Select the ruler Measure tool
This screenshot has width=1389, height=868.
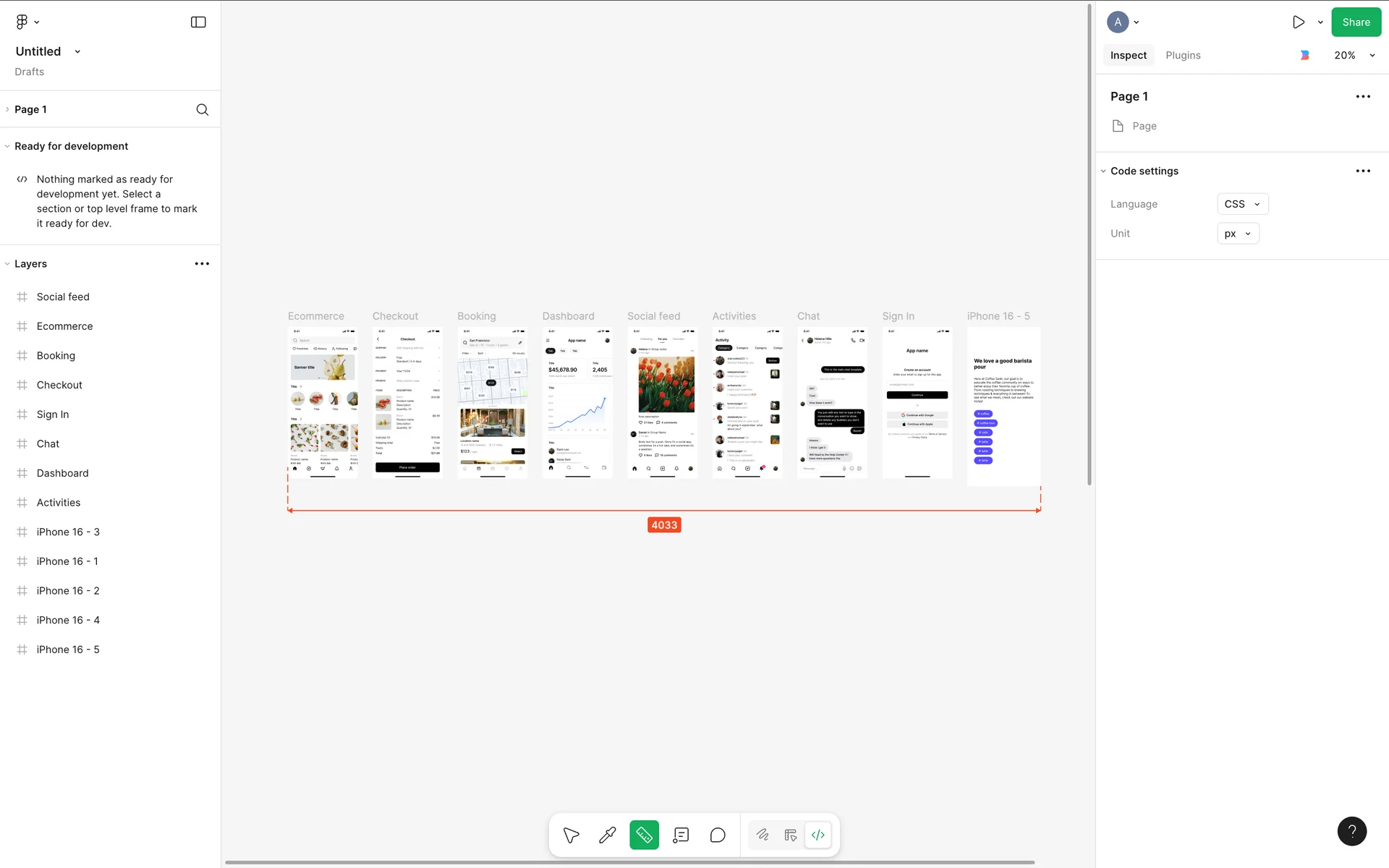pyautogui.click(x=644, y=835)
